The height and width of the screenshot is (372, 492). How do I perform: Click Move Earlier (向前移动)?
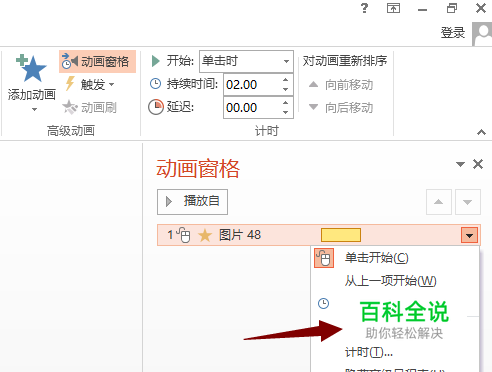pyautogui.click(x=341, y=85)
